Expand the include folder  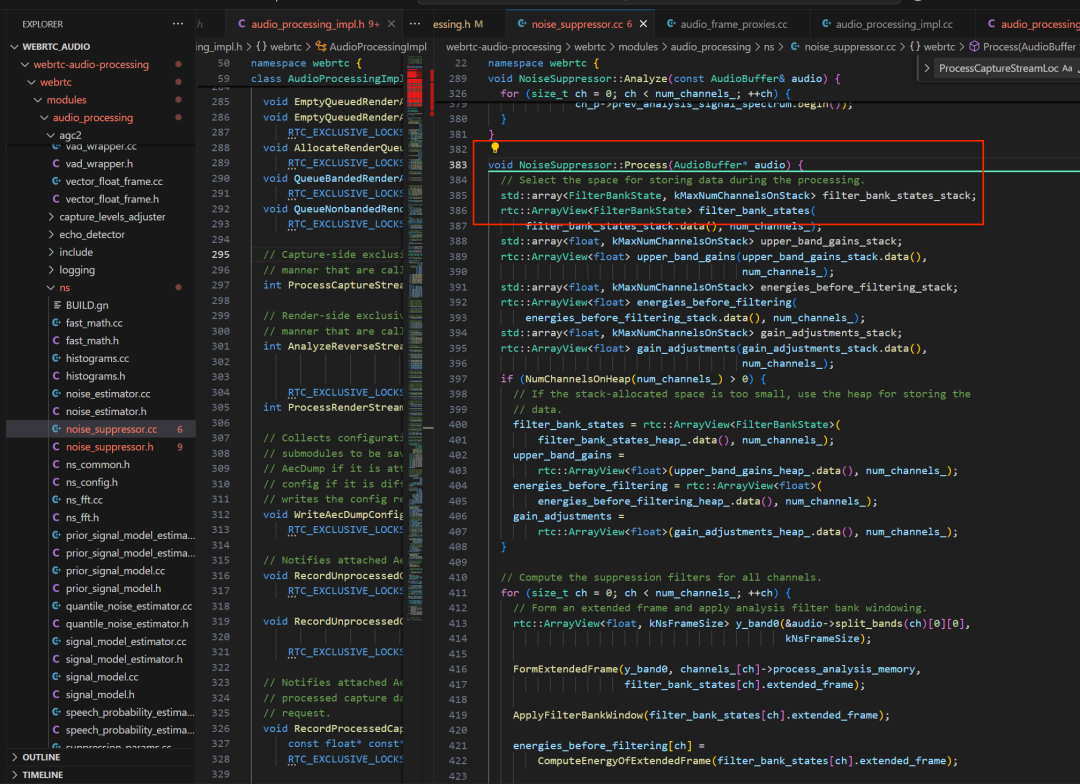point(50,252)
